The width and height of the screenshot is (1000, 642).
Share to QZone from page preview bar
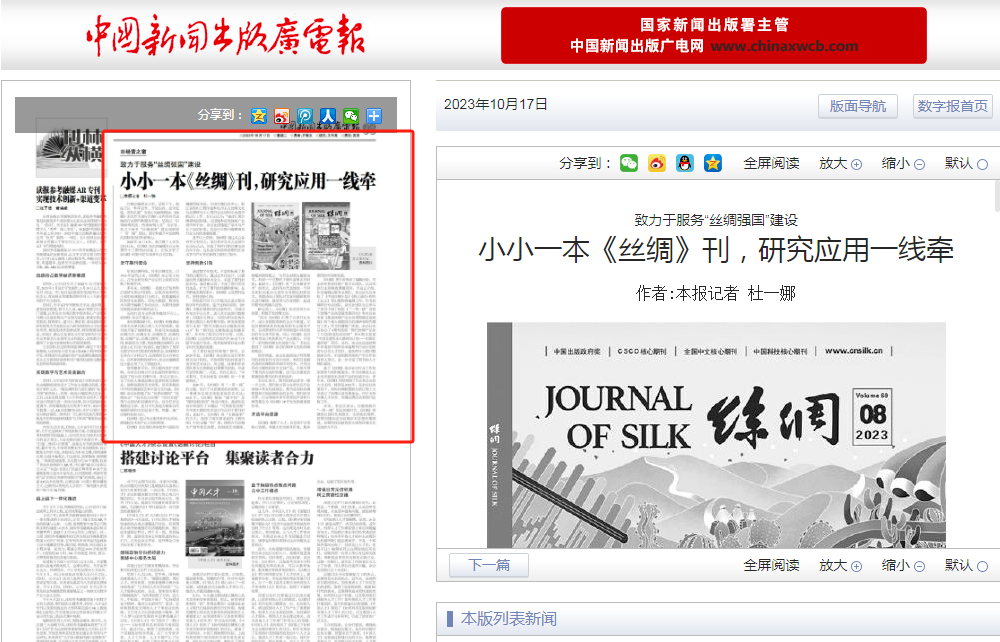[x=259, y=115]
